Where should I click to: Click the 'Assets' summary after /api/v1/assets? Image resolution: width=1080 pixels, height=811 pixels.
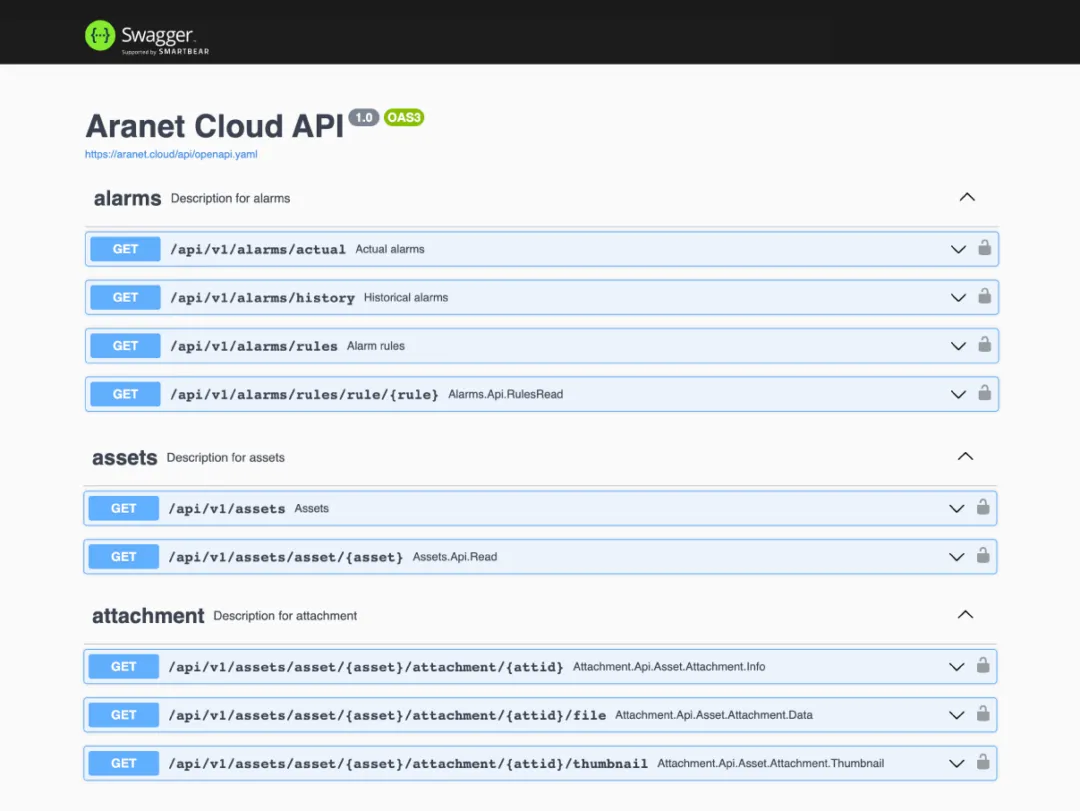tap(311, 509)
